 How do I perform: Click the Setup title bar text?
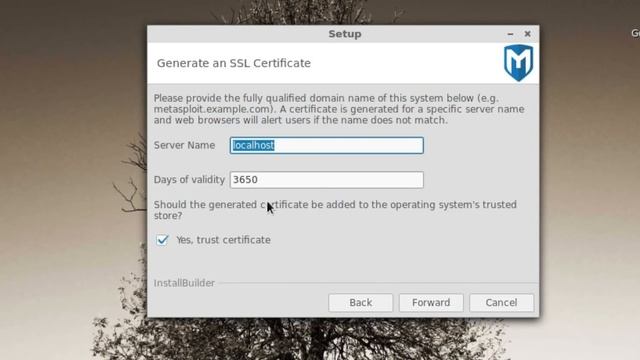coord(345,34)
